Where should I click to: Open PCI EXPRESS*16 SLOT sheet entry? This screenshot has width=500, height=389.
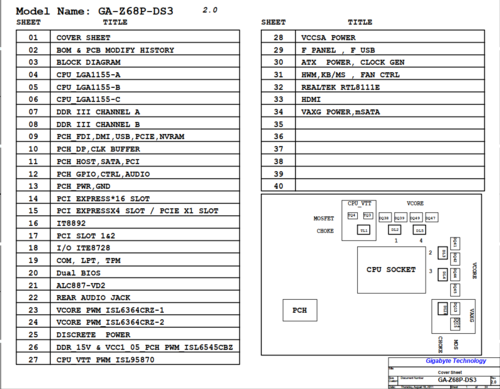click(103, 199)
